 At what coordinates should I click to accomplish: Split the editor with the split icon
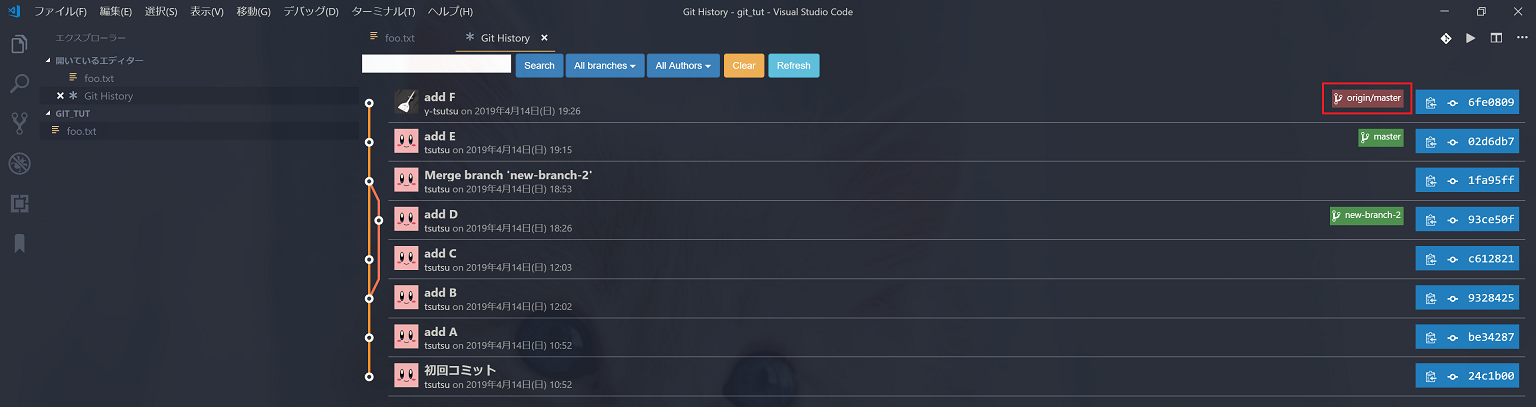tap(1496, 38)
